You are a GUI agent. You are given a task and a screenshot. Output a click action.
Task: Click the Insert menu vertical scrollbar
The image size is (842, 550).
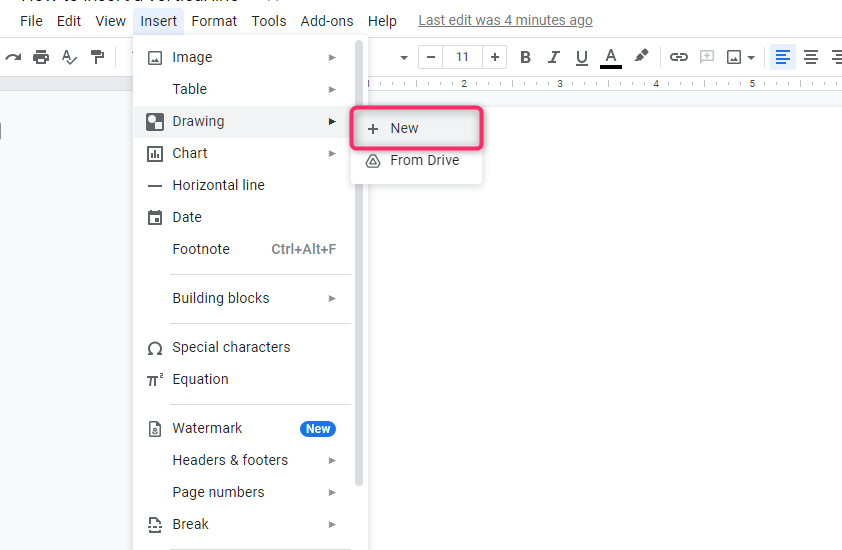[359, 263]
